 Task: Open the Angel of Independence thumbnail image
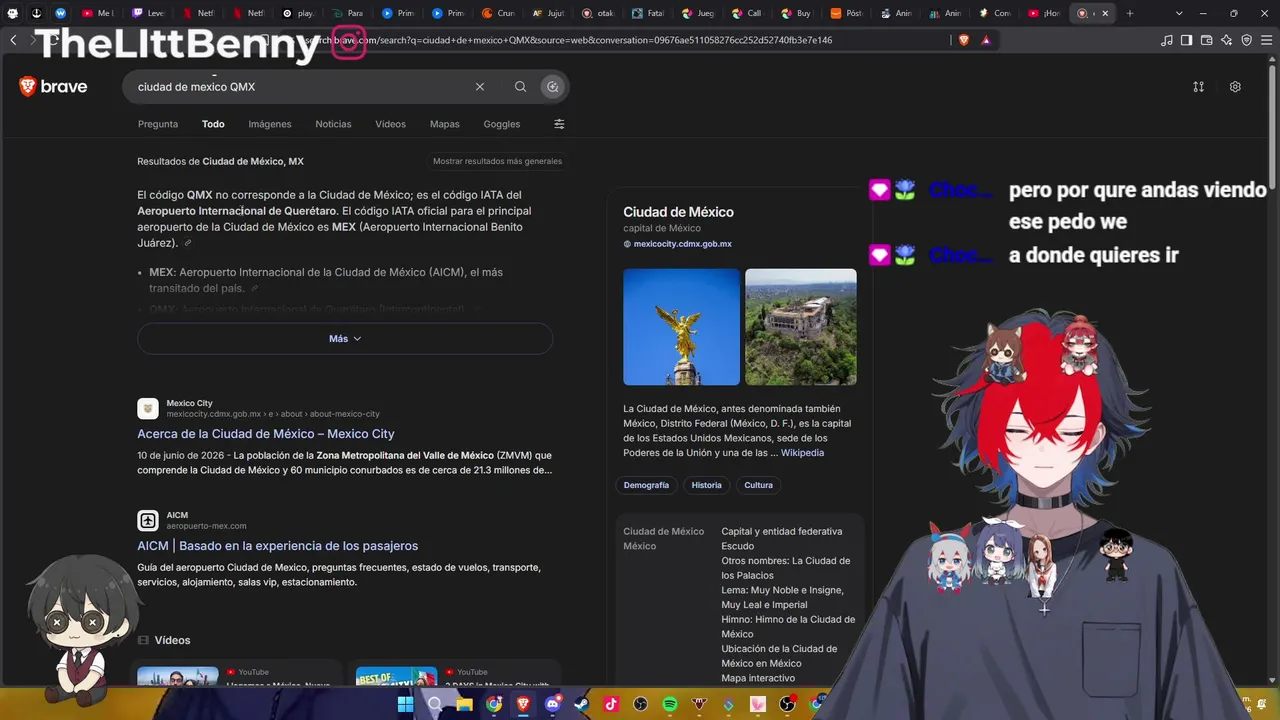tap(682, 327)
